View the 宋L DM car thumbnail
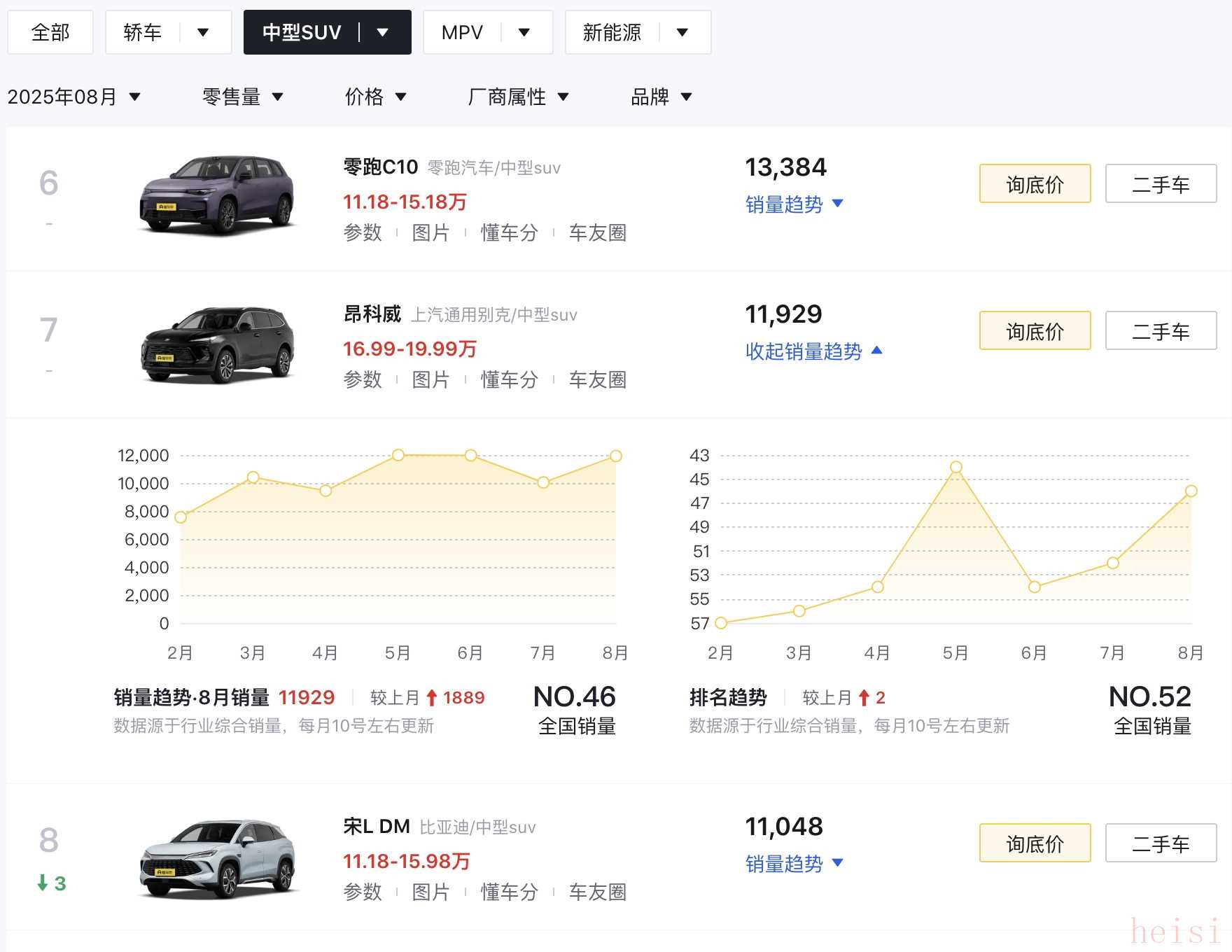1232x952 pixels. (x=217, y=858)
